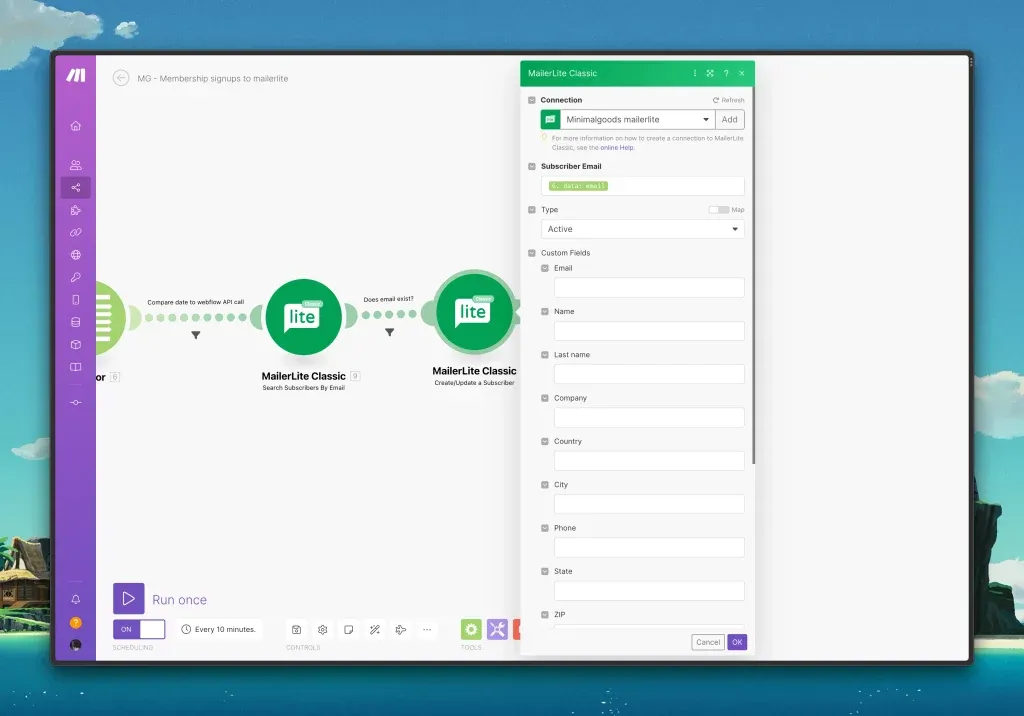Select the MailerLite Search Subscribers By Email module
Screen dimensions: 1024x716
tap(303, 317)
